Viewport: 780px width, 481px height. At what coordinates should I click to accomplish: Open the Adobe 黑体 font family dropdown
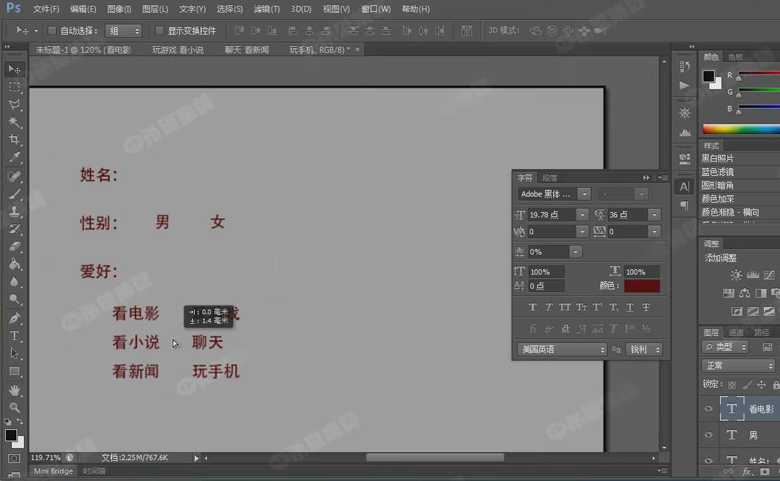[x=584, y=194]
